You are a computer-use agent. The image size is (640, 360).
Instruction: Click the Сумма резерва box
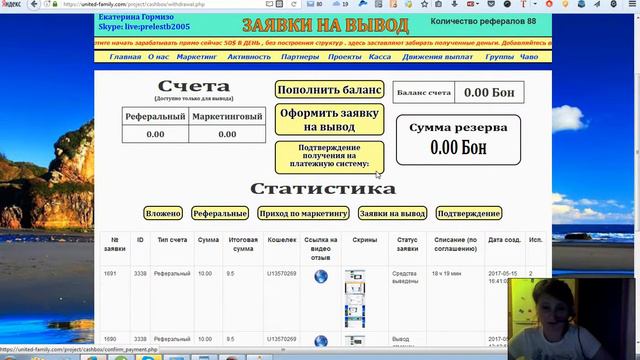pyautogui.click(x=458, y=140)
